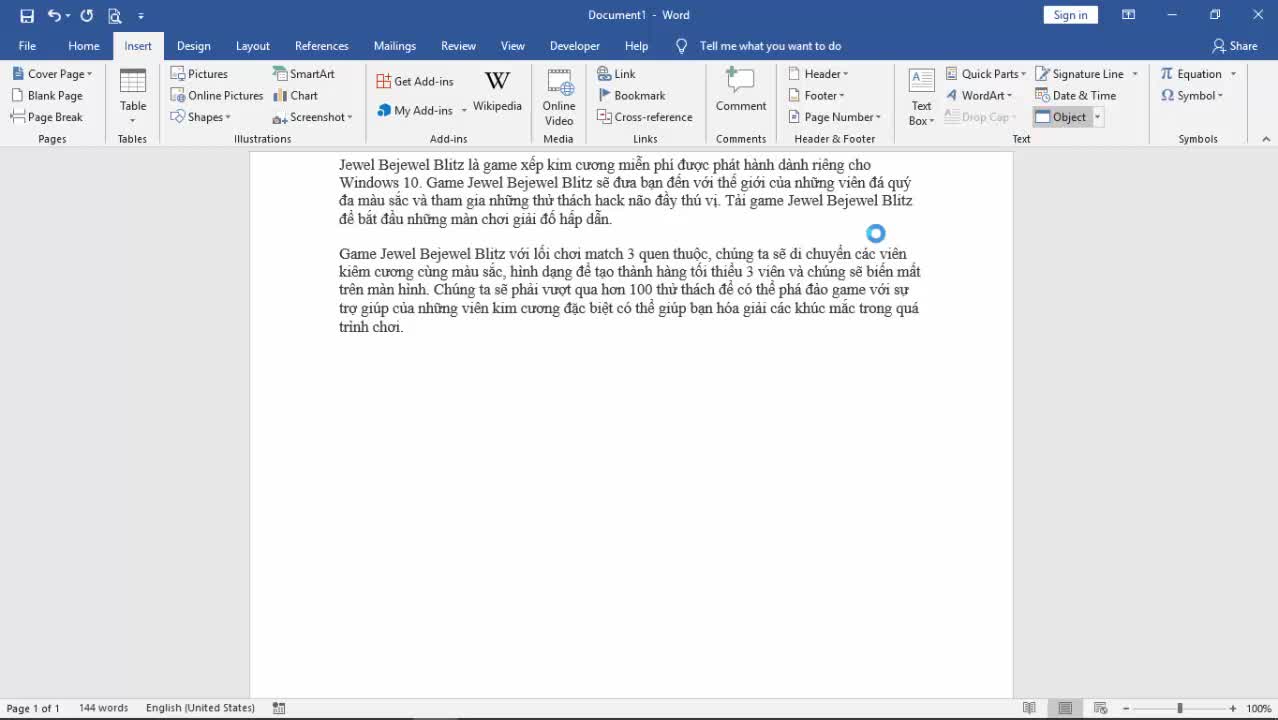Insert a Blank Page
Image resolution: width=1278 pixels, height=720 pixels.
coord(48,95)
